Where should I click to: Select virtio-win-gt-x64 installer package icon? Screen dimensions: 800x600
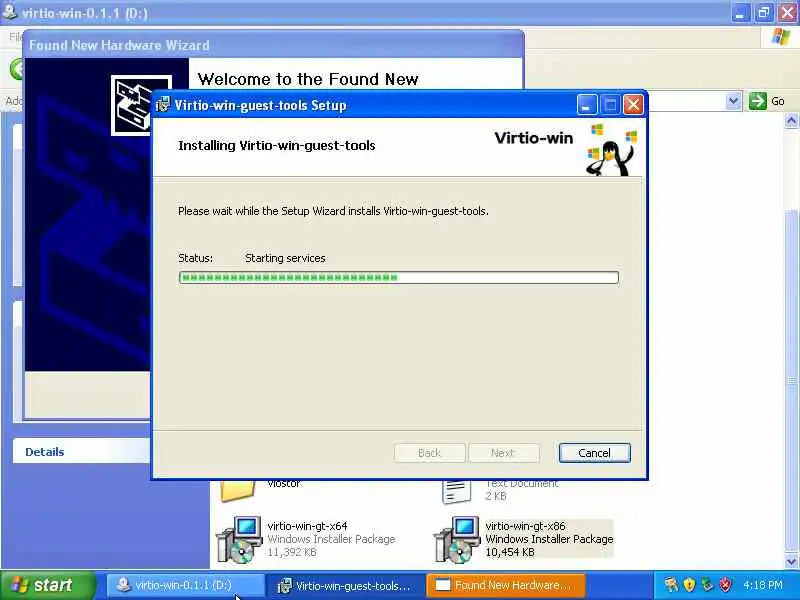[237, 540]
